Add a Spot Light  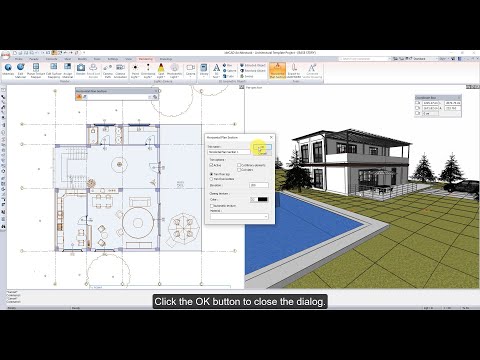coord(161,70)
